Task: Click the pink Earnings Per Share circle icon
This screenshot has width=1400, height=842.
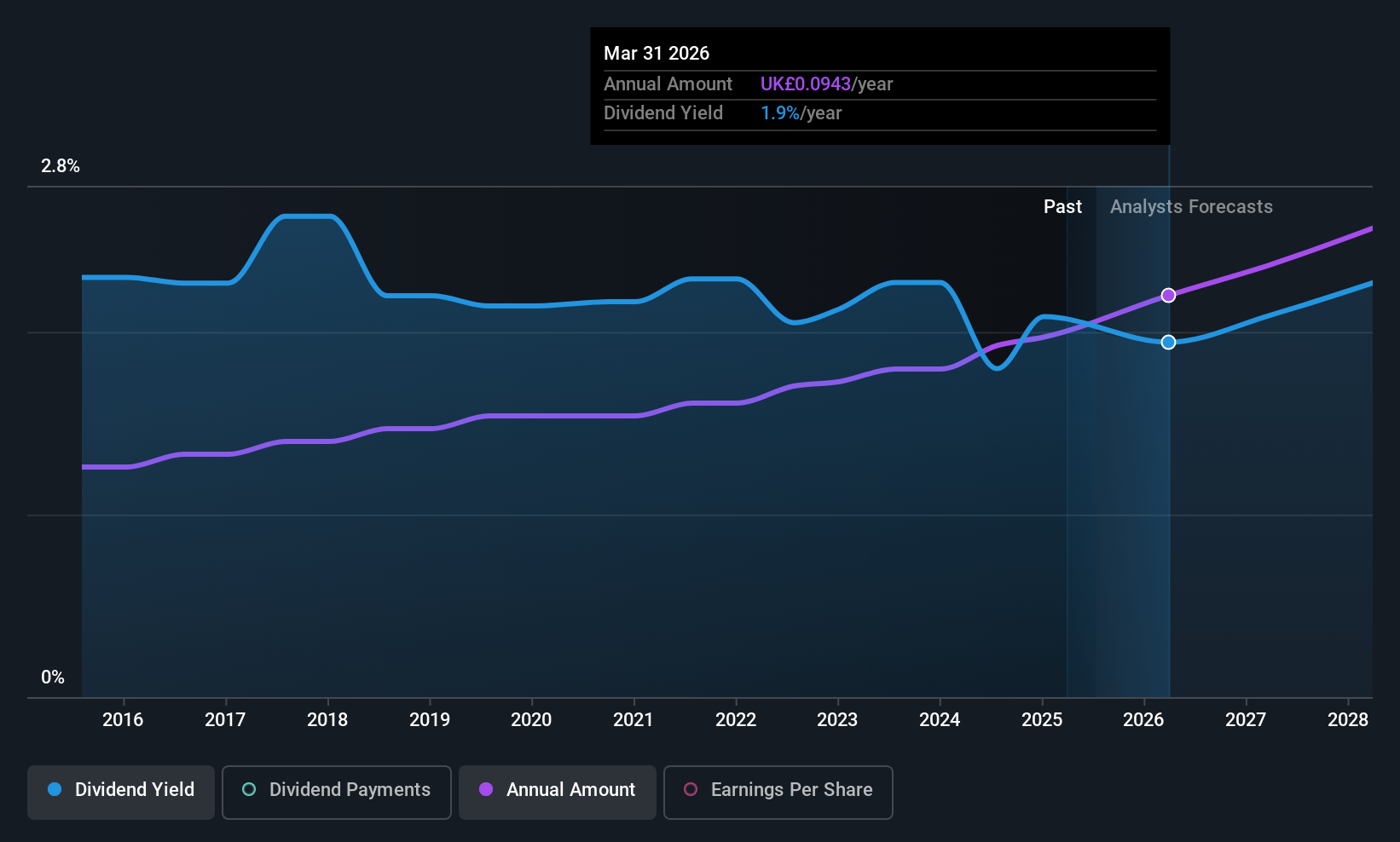Action: tap(691, 789)
